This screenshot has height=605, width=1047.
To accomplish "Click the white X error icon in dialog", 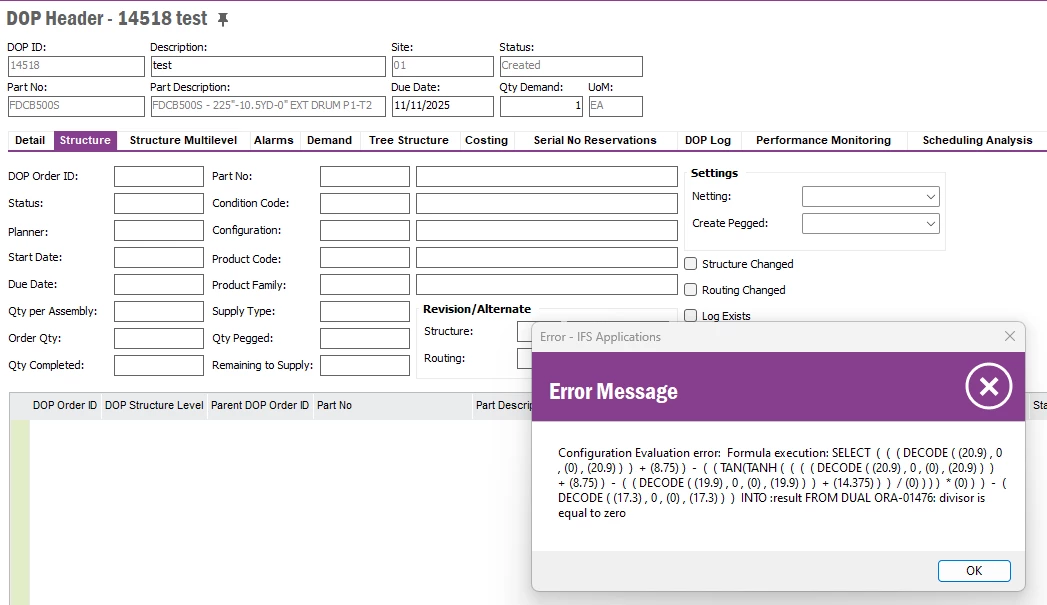I will pos(988,386).
